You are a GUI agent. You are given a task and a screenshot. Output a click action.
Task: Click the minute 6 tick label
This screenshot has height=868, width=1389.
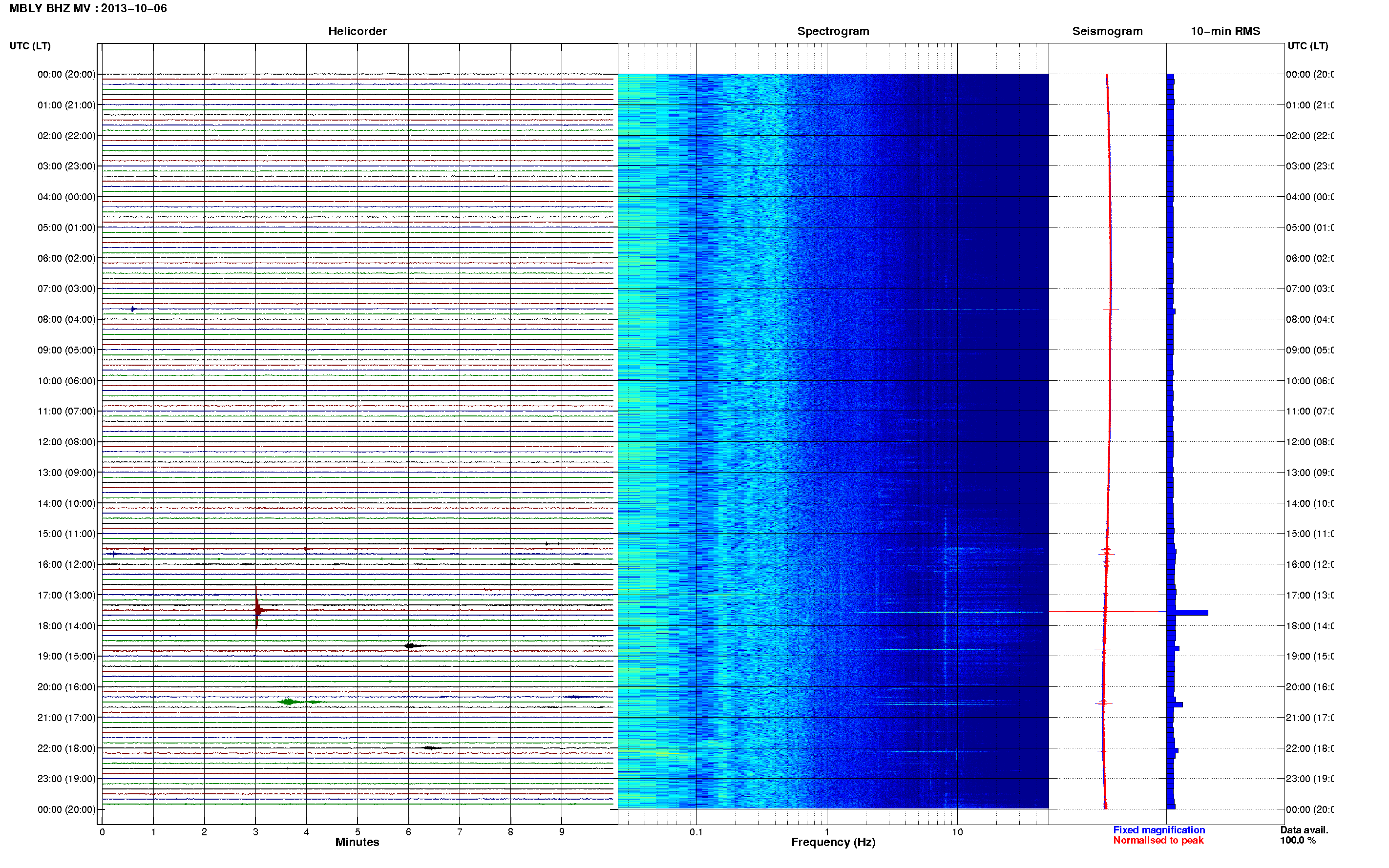pos(408,832)
